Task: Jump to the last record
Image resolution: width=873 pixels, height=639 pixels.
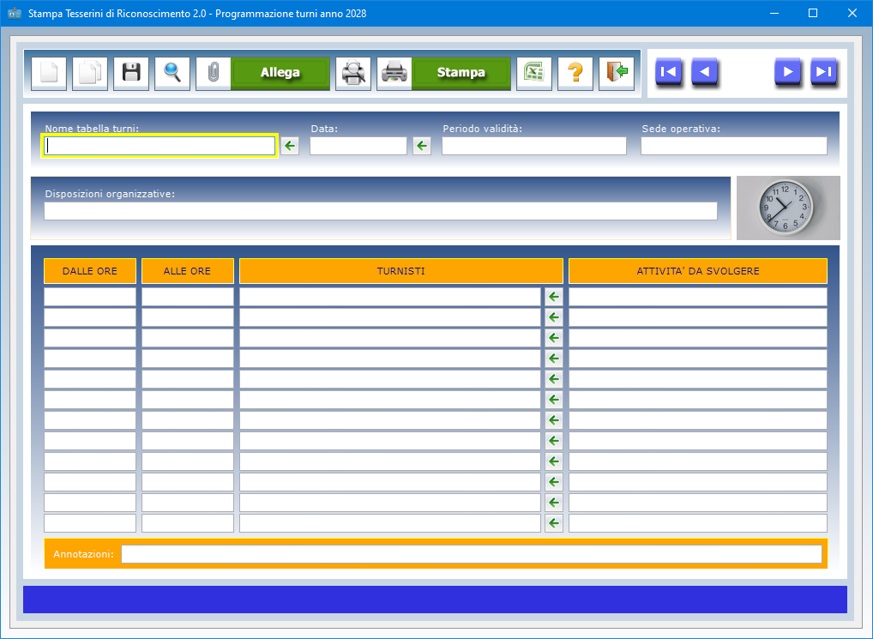Action: tap(823, 72)
